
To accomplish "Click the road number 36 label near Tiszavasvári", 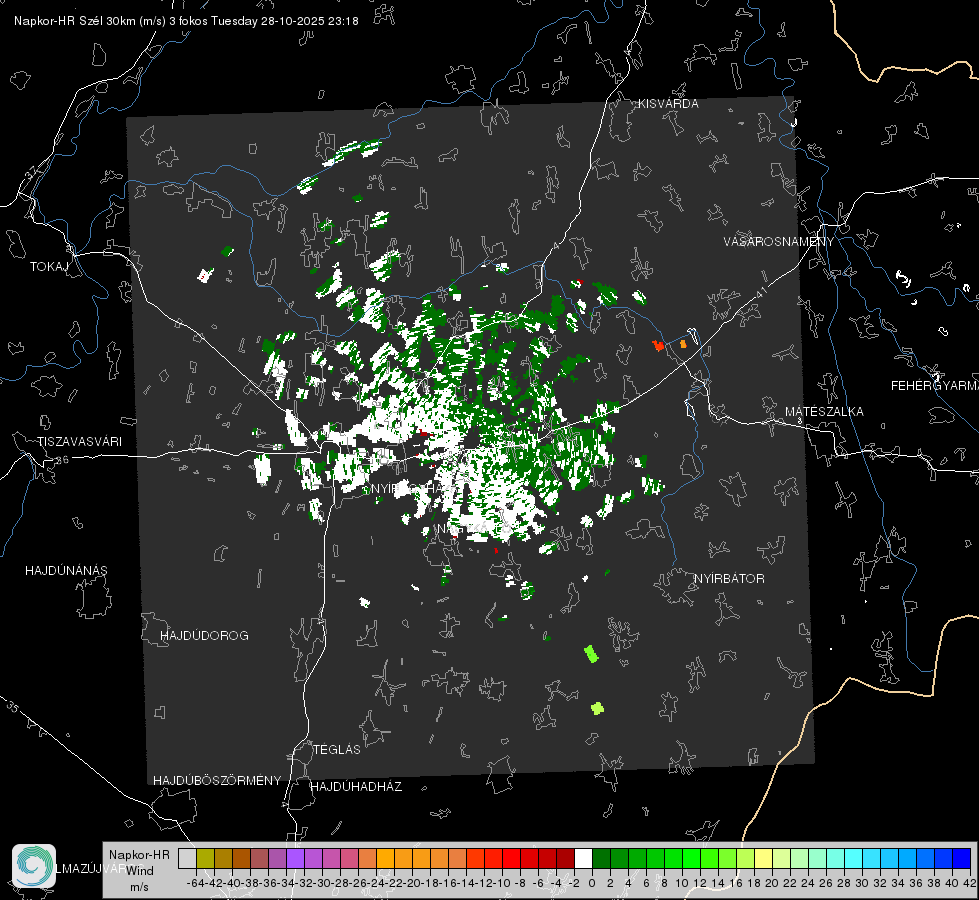I will tap(62, 460).
